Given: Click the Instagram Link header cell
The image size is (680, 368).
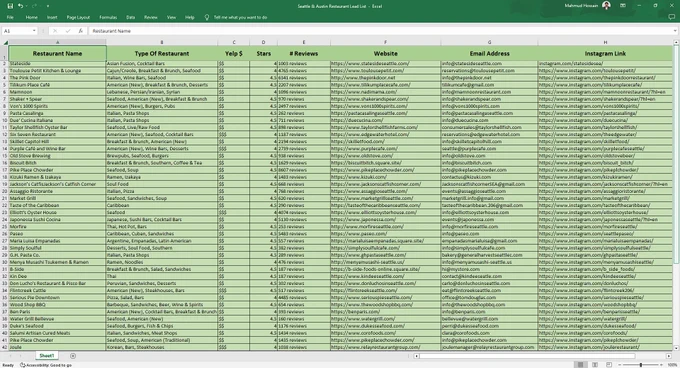Looking at the screenshot, I should point(605,53).
